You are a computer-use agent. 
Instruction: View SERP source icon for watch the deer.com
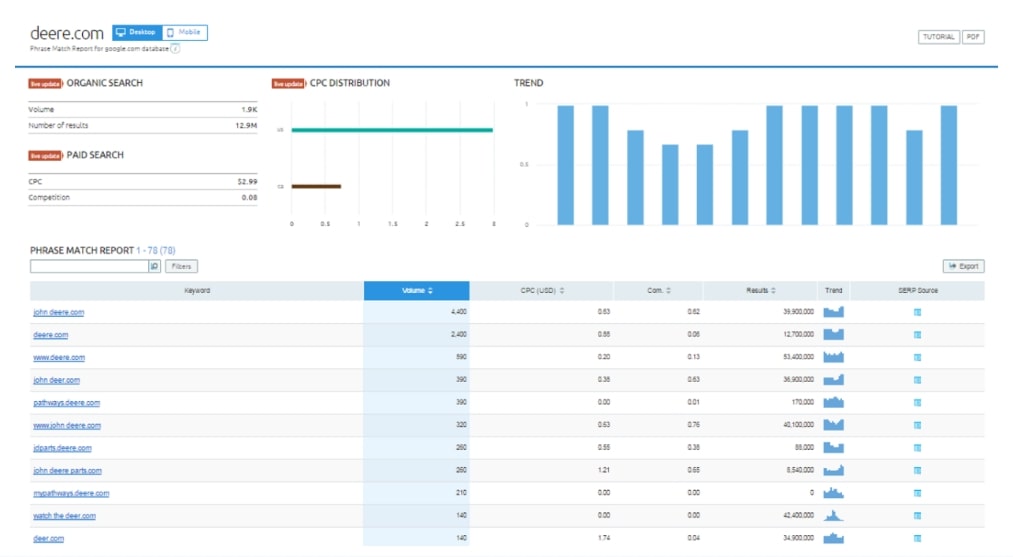(x=917, y=516)
